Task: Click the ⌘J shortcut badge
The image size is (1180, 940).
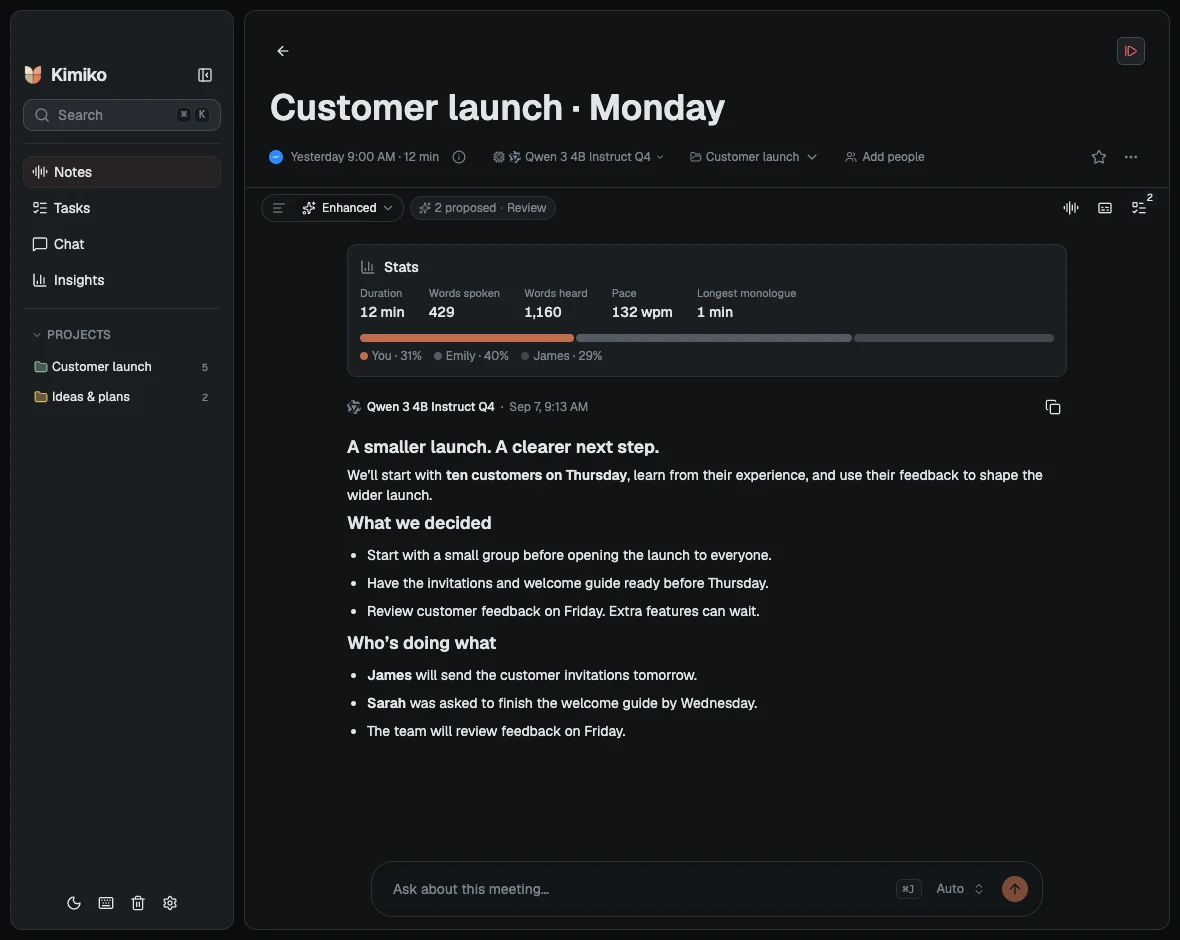Action: (x=908, y=889)
